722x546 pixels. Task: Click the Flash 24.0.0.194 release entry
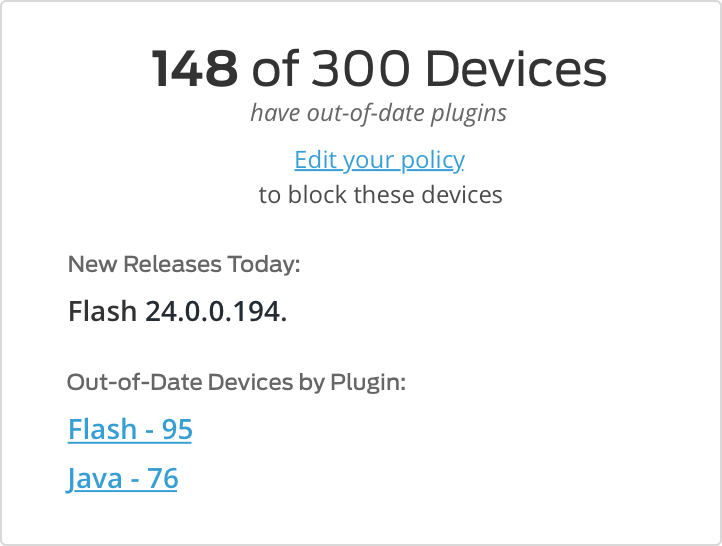tap(177, 313)
